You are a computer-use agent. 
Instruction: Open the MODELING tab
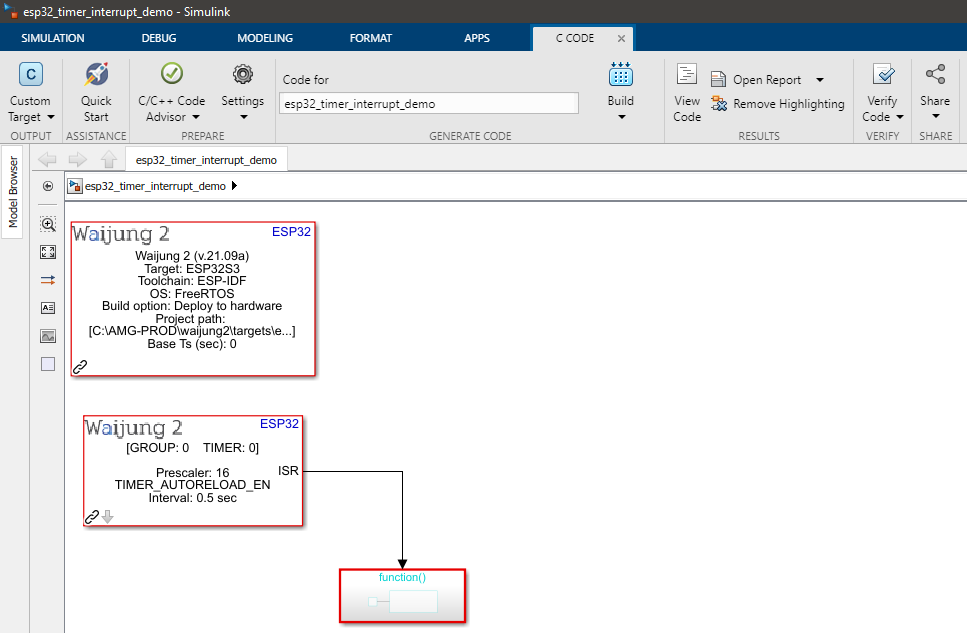pos(265,38)
